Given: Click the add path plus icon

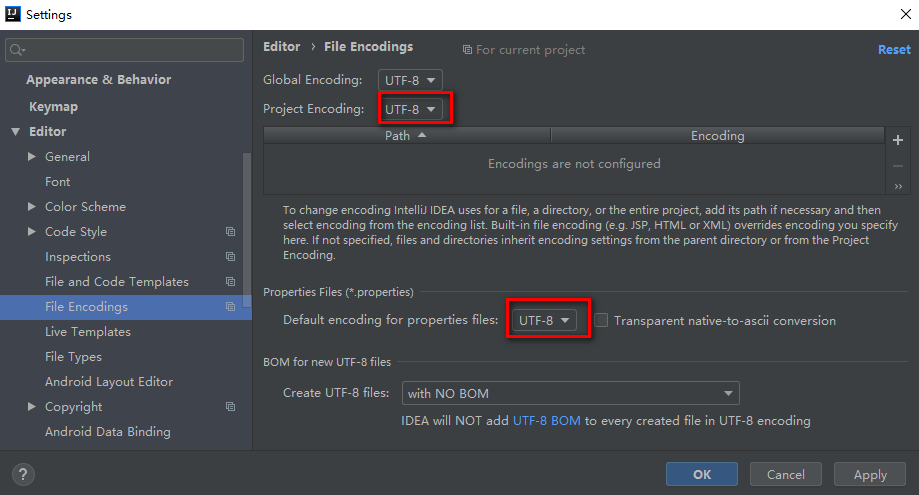Looking at the screenshot, I should point(898,141).
